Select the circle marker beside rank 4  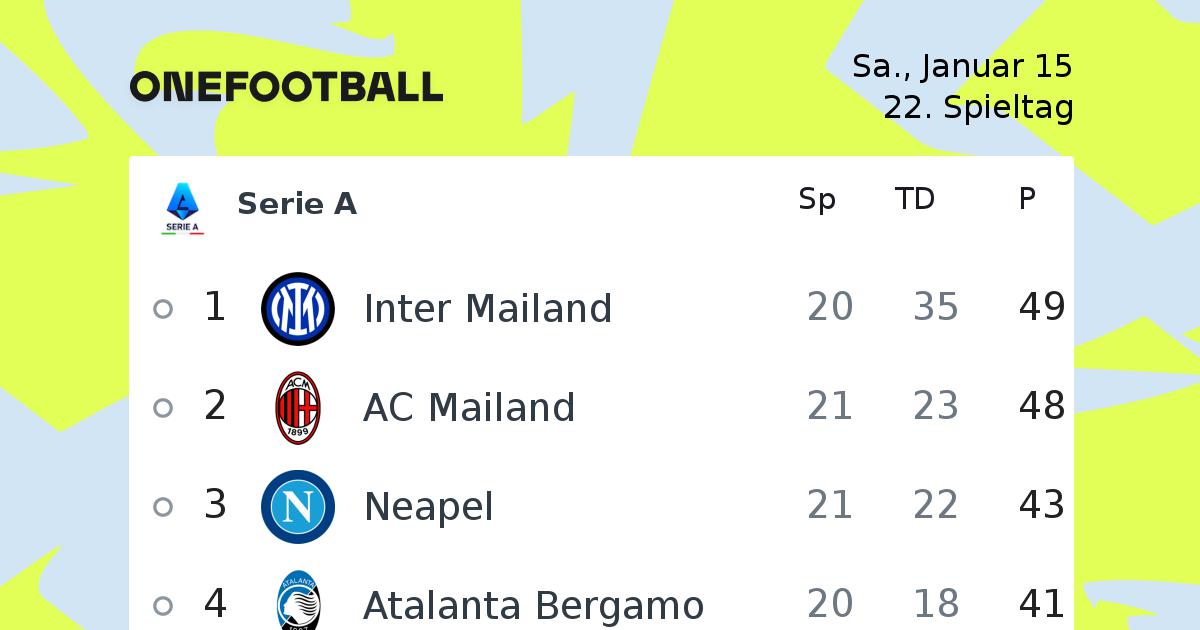tap(163, 606)
